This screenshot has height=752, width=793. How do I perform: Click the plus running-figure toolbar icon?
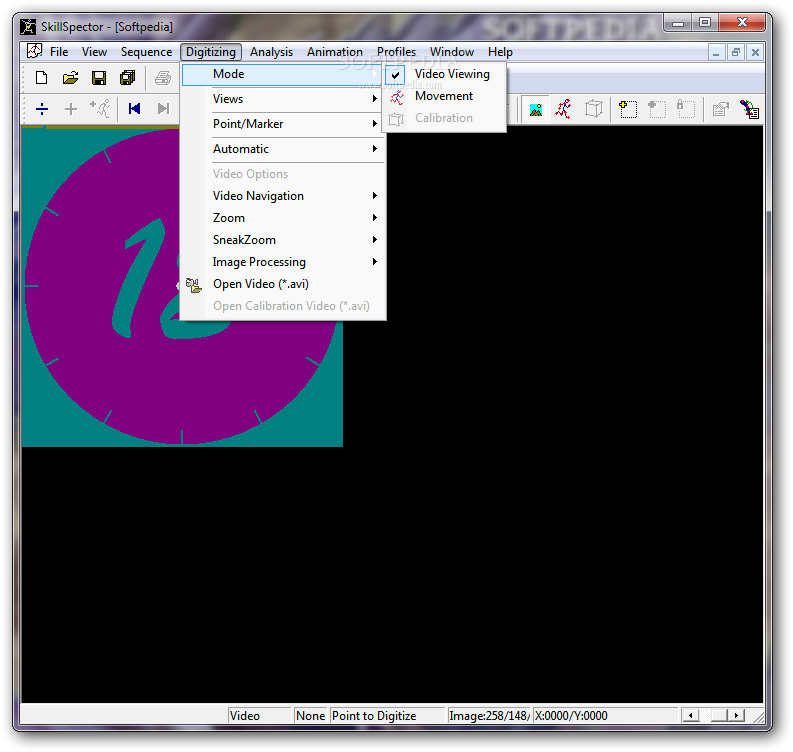[100, 109]
